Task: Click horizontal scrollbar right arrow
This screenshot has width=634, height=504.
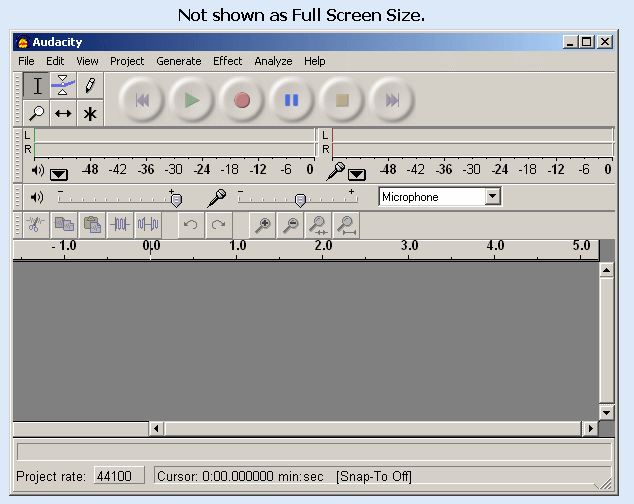Action: 591,428
